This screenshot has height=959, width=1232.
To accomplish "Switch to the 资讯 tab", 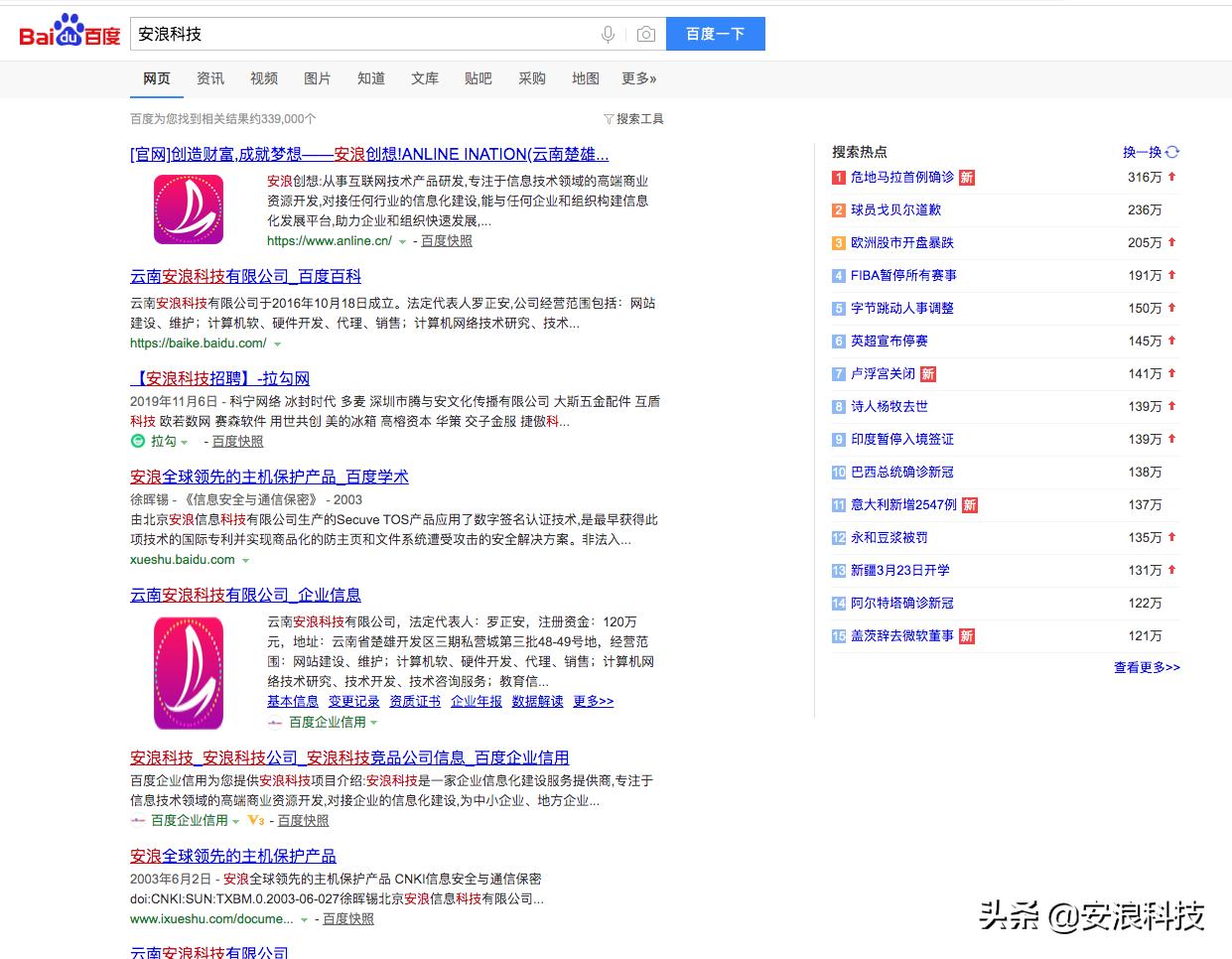I will [209, 78].
